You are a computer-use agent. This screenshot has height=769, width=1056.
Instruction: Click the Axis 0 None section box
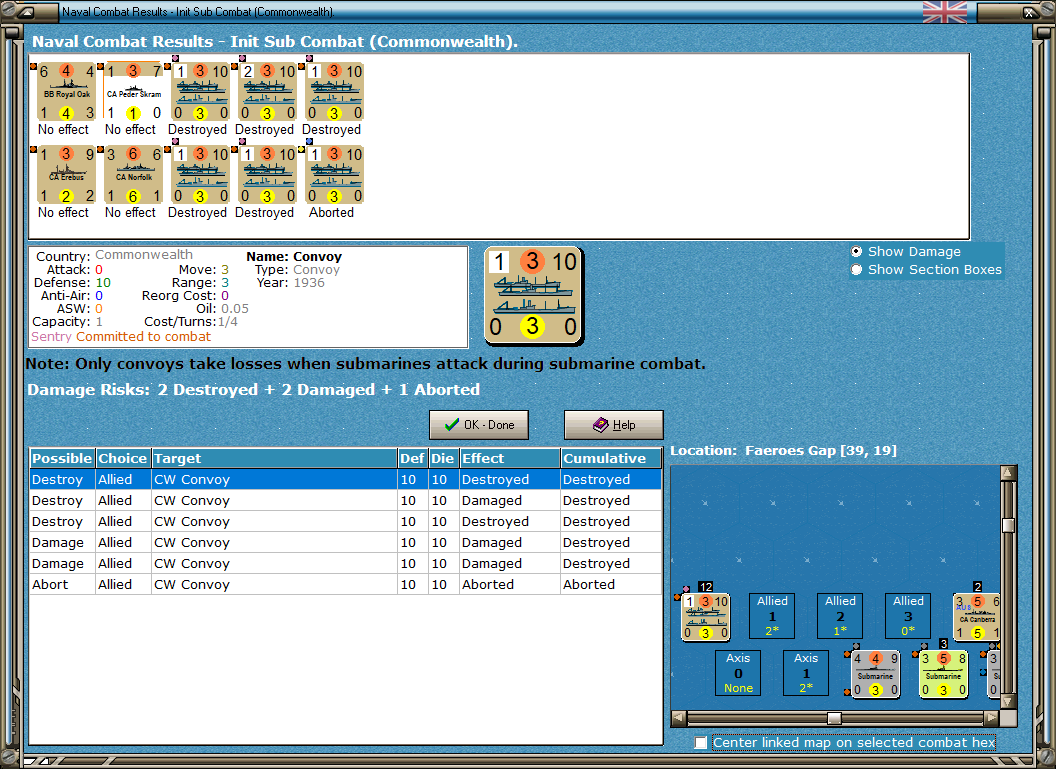738,673
